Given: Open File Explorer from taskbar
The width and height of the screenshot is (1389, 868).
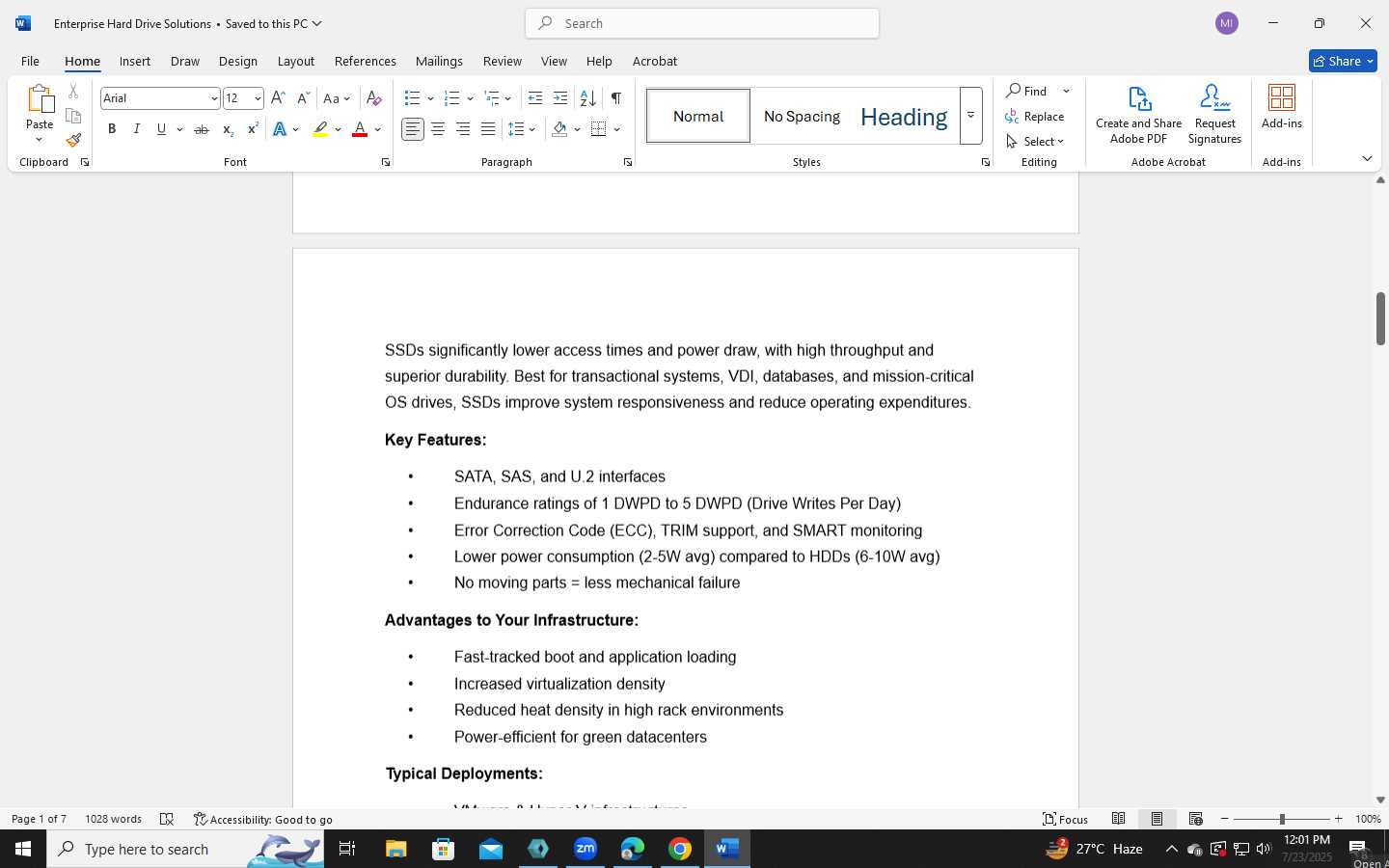Looking at the screenshot, I should pos(396,849).
